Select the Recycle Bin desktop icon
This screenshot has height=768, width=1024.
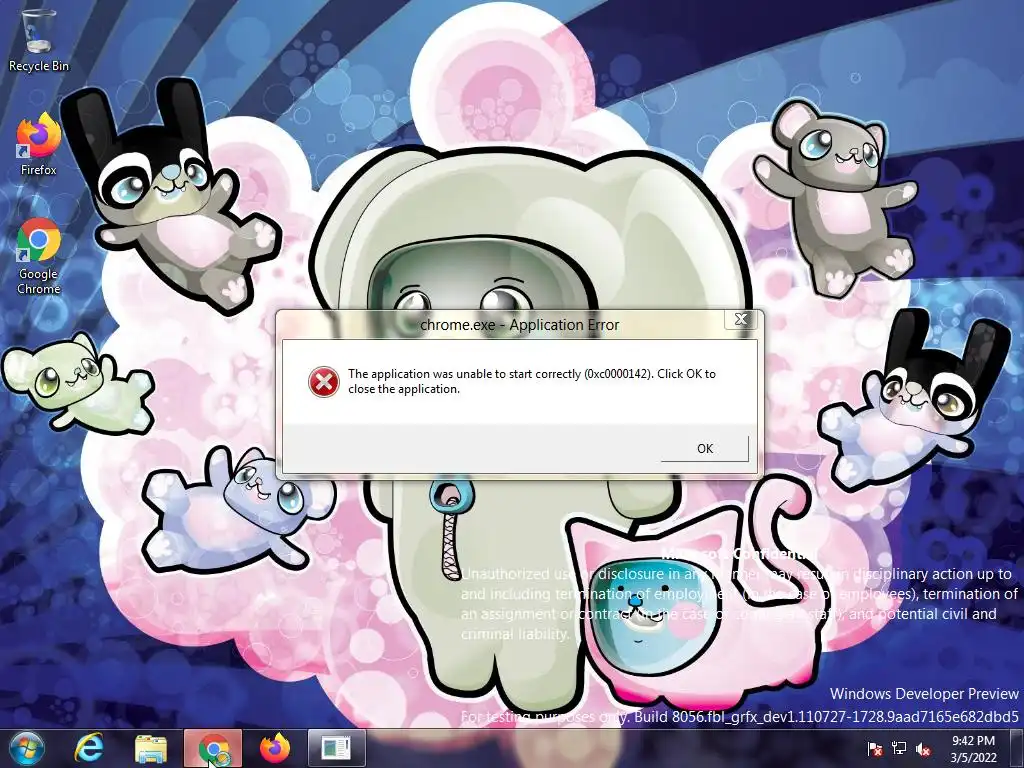(39, 40)
